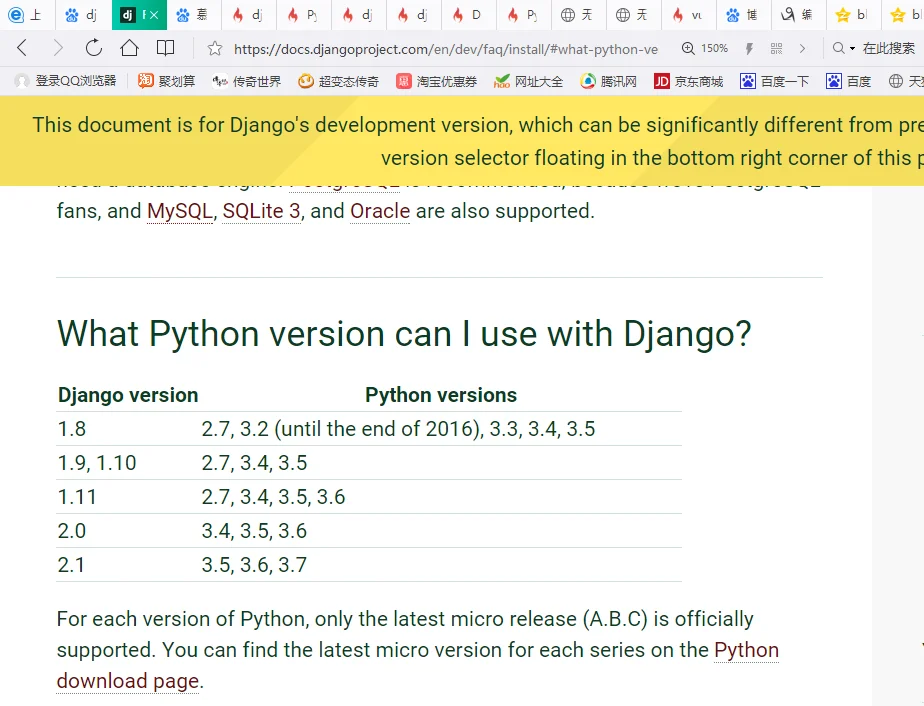
Task: Switch to the first tab labeled 上
Action: pos(28,15)
